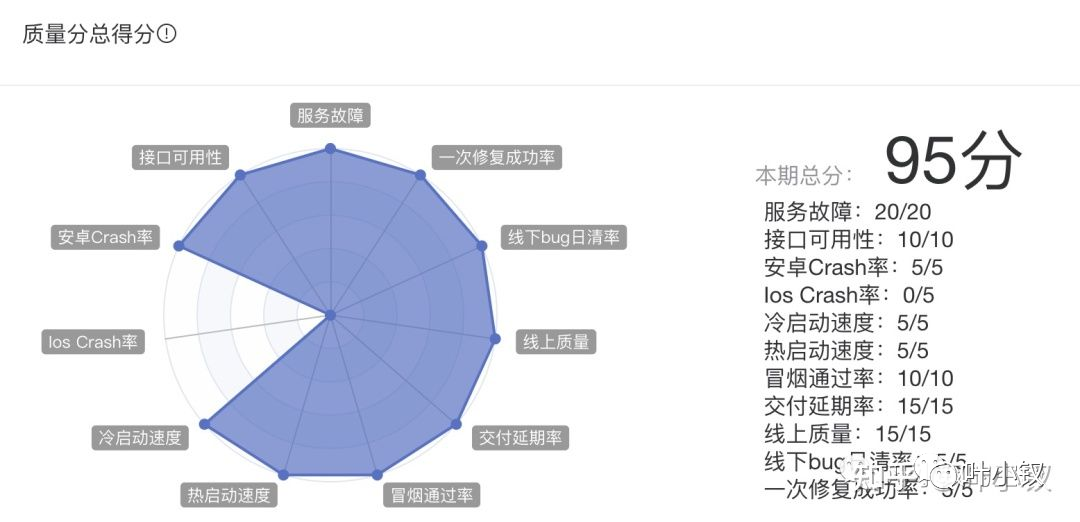1080x522 pixels.
Task: Select the 一次修复成功率 axis label
Action: (x=497, y=157)
